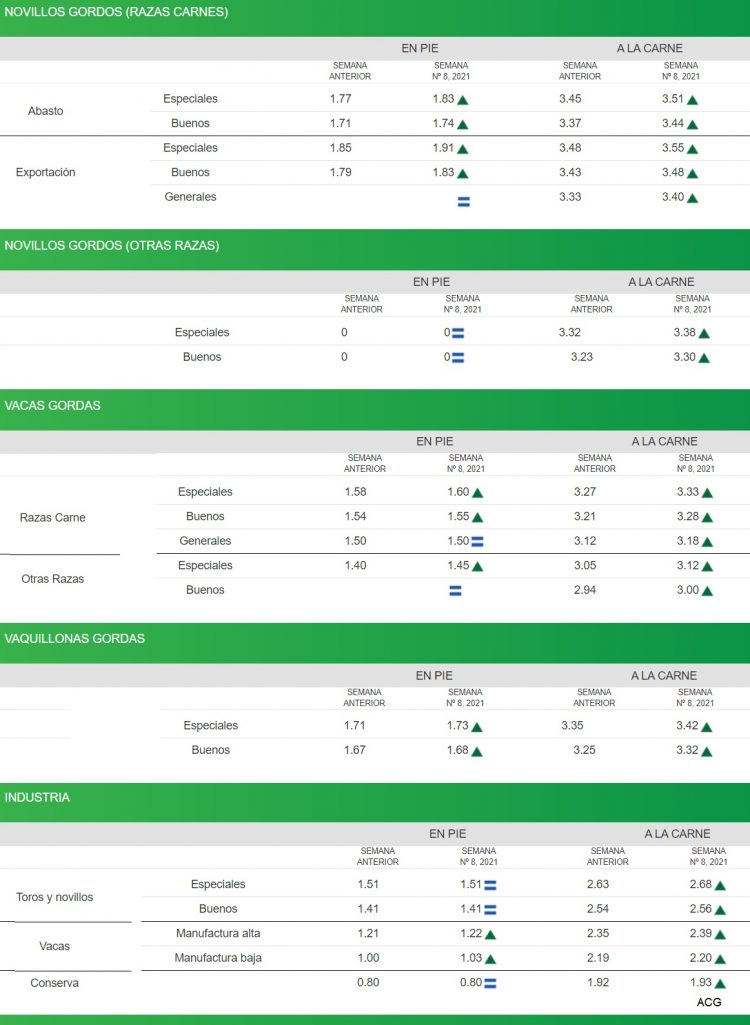Image resolution: width=750 pixels, height=1025 pixels.
Task: Click the Toros y novillos row label
Action: [54, 897]
